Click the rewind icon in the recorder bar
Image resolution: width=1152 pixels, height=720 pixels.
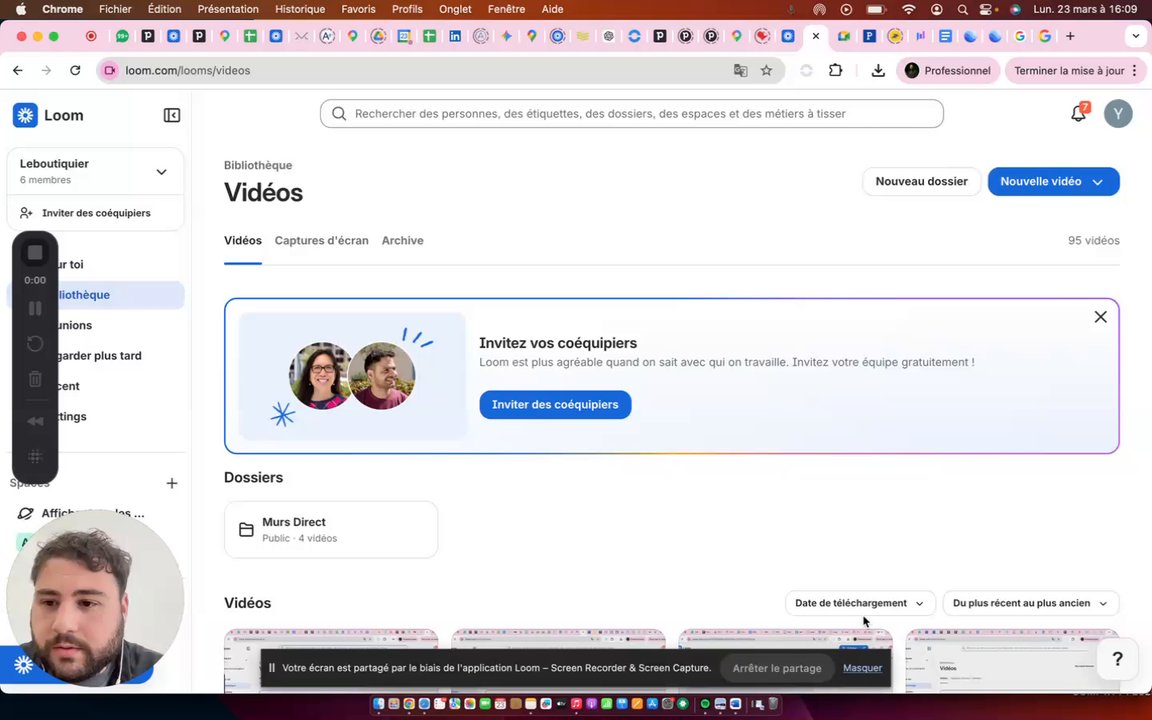[35, 421]
